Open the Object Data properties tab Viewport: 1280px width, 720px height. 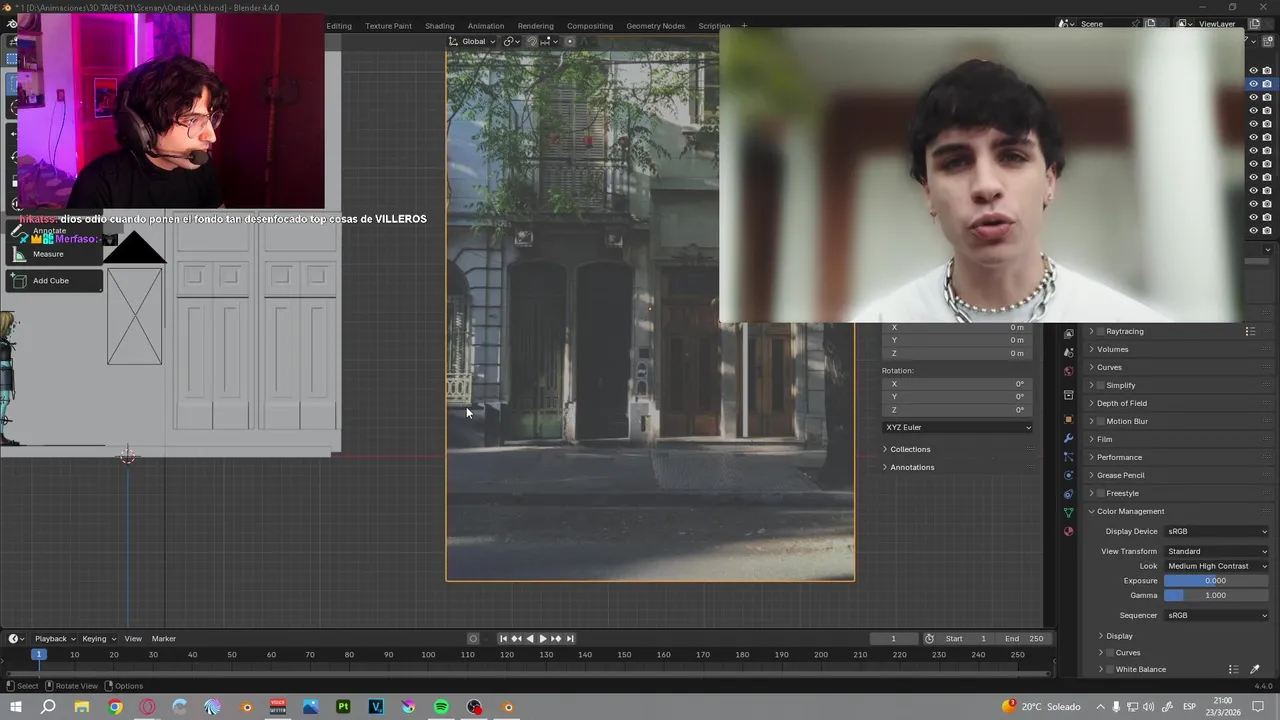click(x=1068, y=513)
